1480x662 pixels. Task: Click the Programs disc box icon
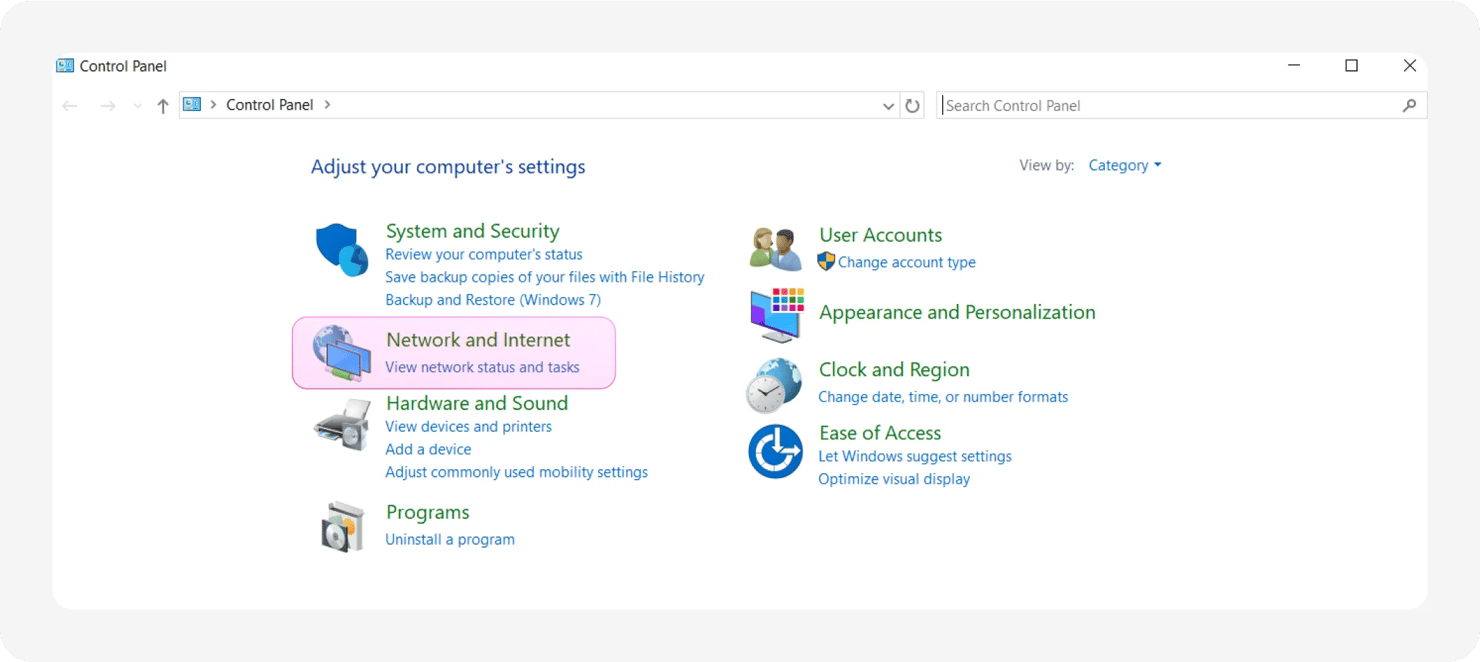pos(342,526)
